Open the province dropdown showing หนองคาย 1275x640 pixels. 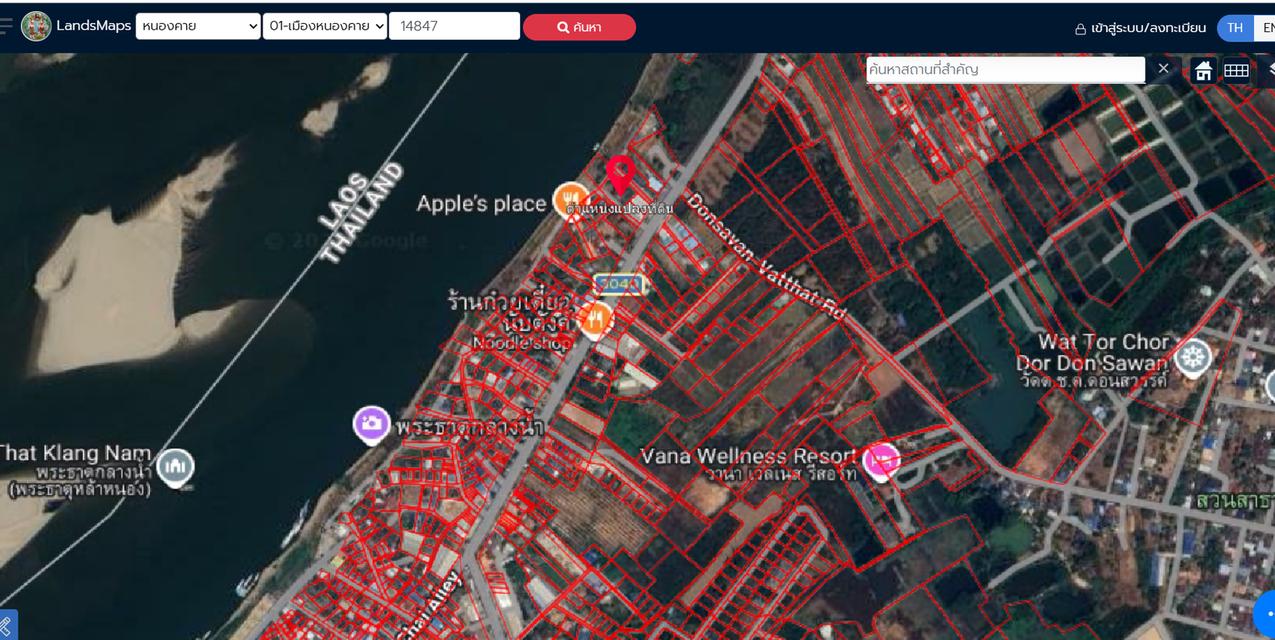click(x=198, y=26)
